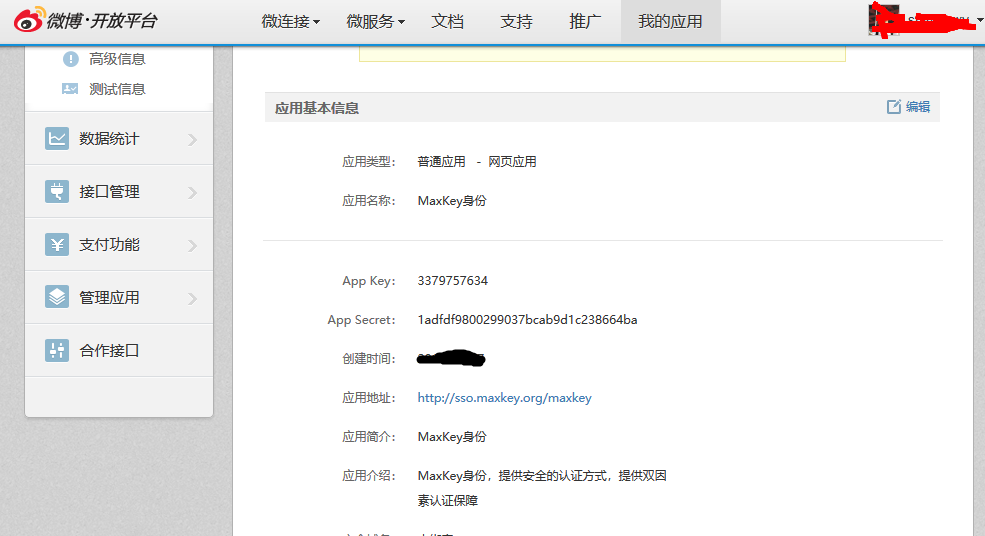Click the 测试信息 icon in sidebar
Viewport: 985px width, 536px height.
(70, 89)
